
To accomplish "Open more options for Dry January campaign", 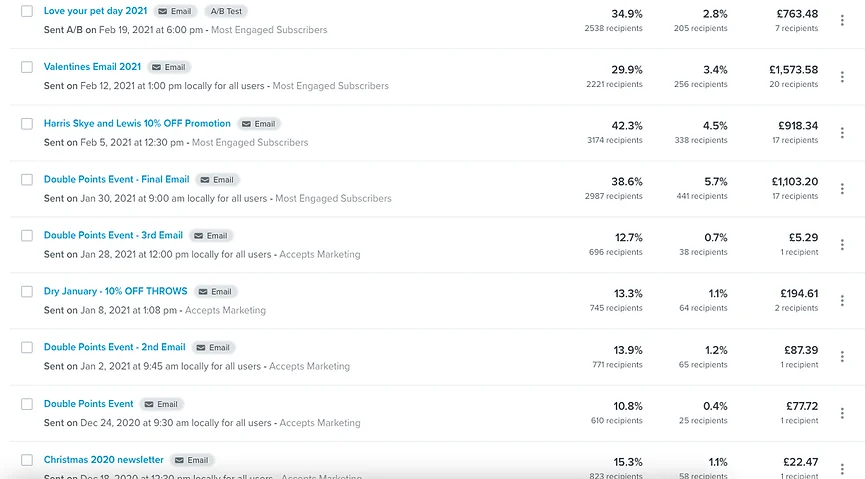I will pyautogui.click(x=845, y=302).
